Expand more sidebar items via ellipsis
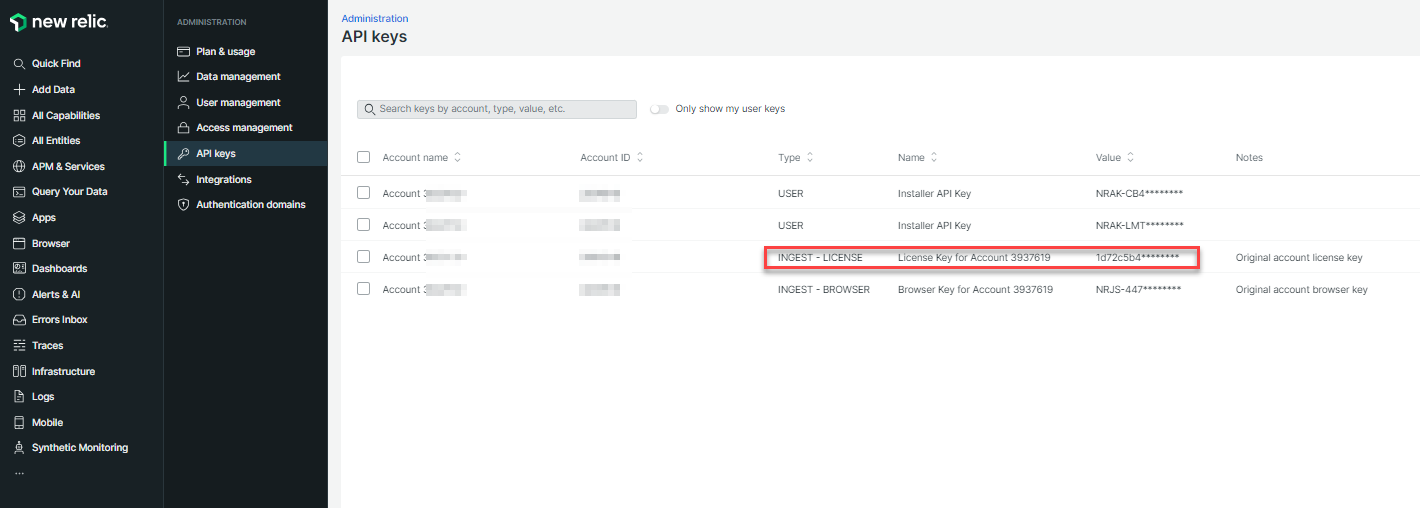Viewport: 1420px width, 508px height. (x=19, y=473)
